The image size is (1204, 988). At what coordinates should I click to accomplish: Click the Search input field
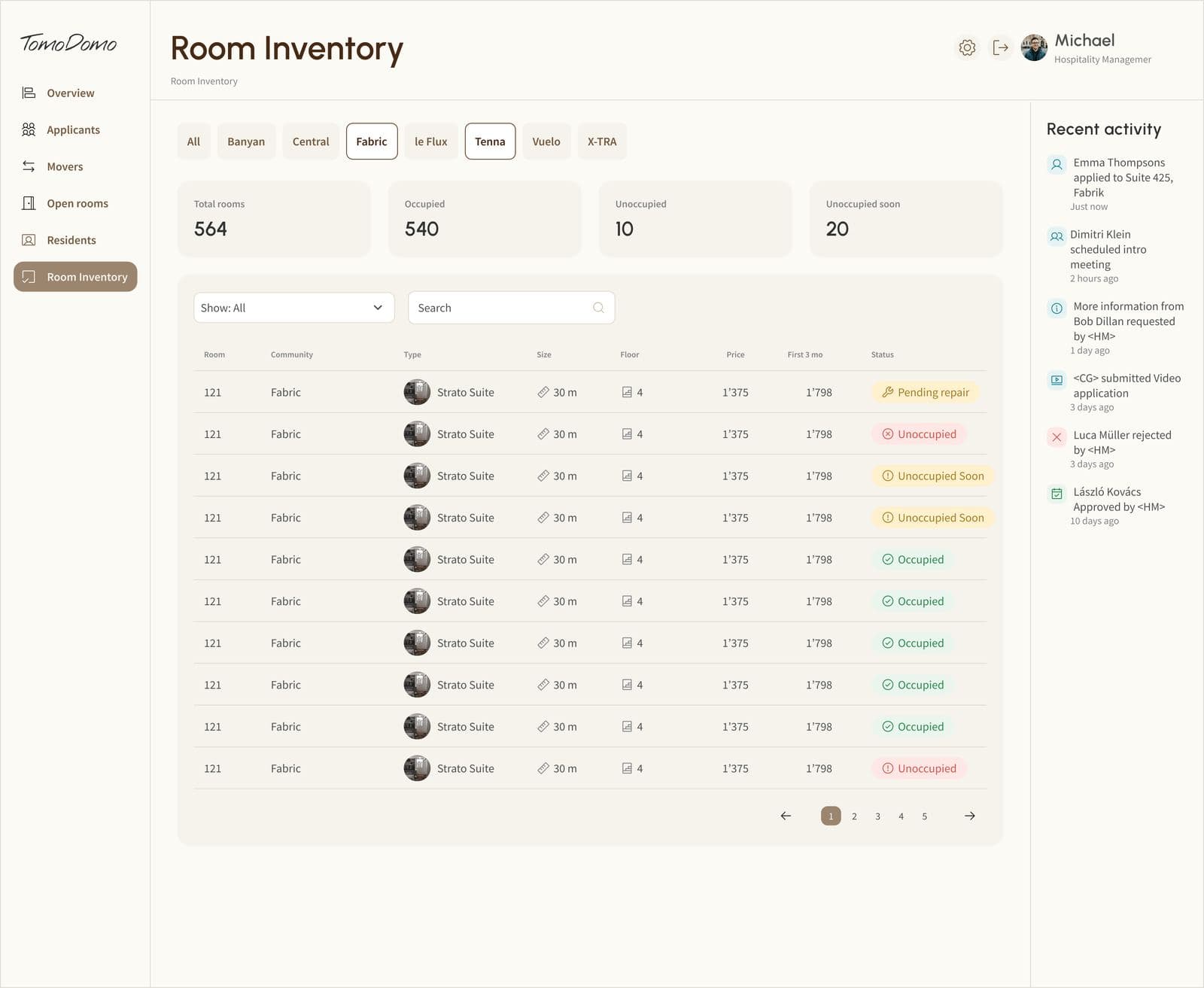click(x=512, y=308)
